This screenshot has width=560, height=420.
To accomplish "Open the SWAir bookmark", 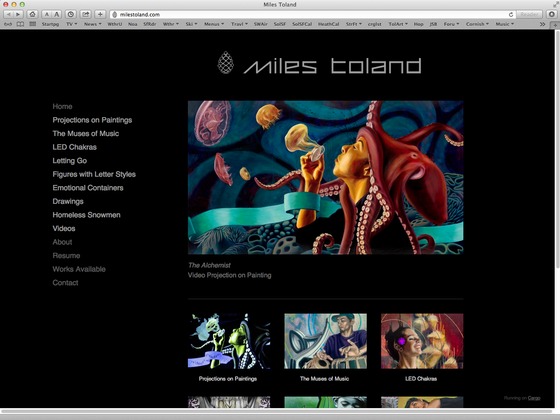I will (261, 24).
